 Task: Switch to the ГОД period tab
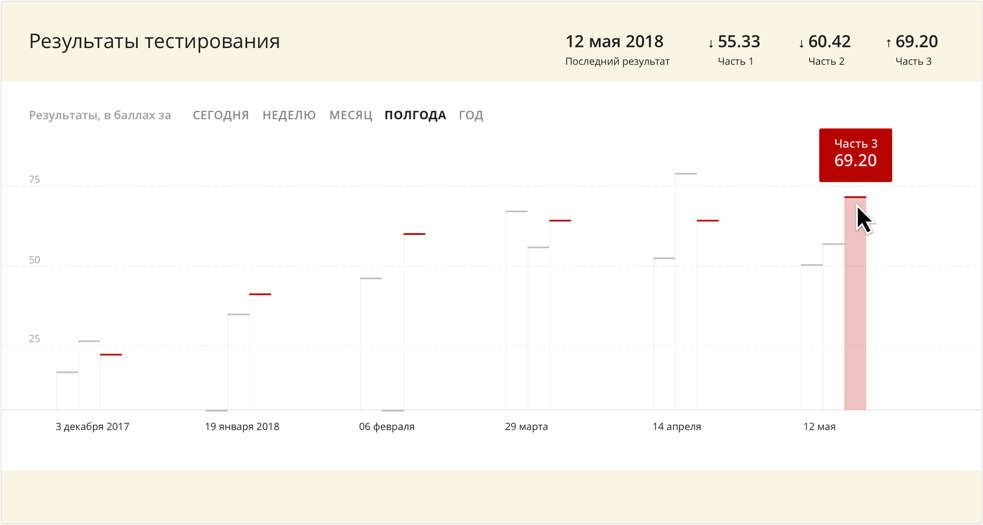471,115
